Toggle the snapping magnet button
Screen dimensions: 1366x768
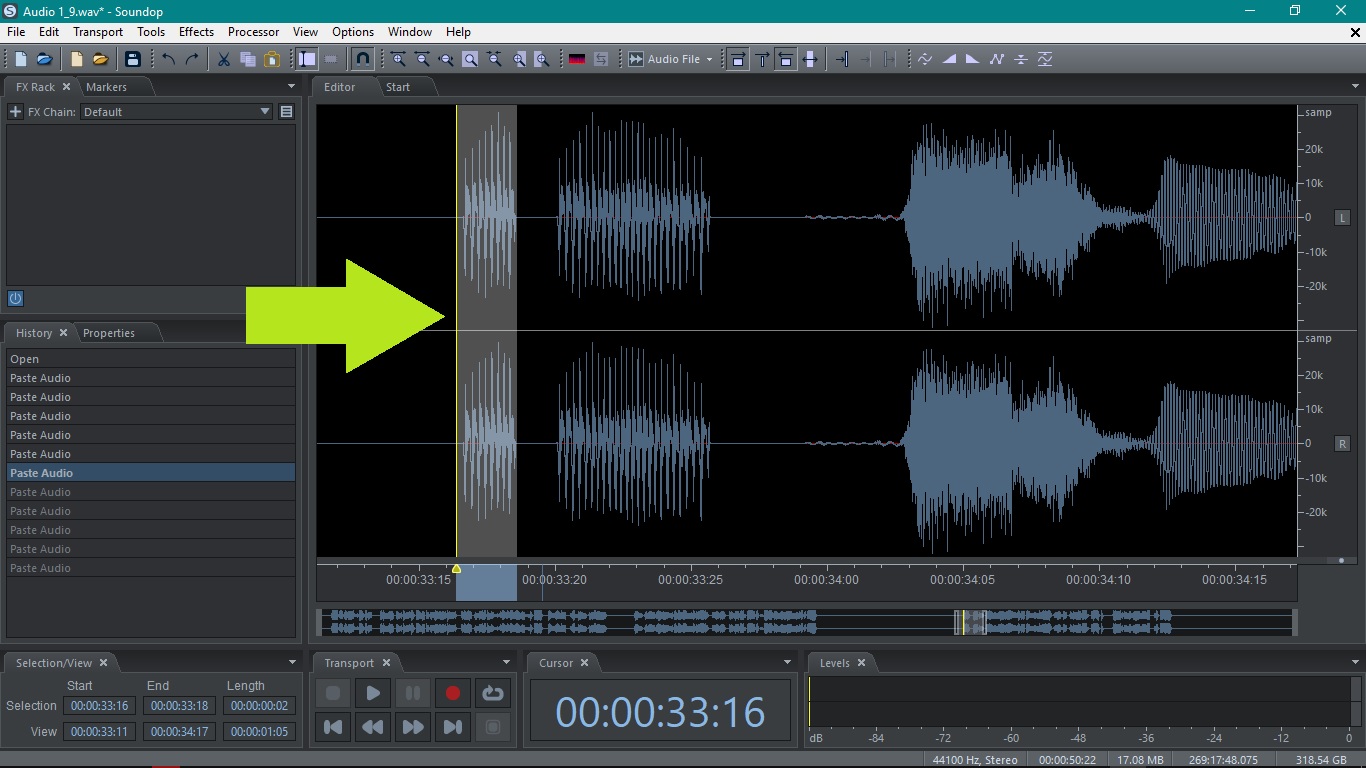(x=363, y=60)
